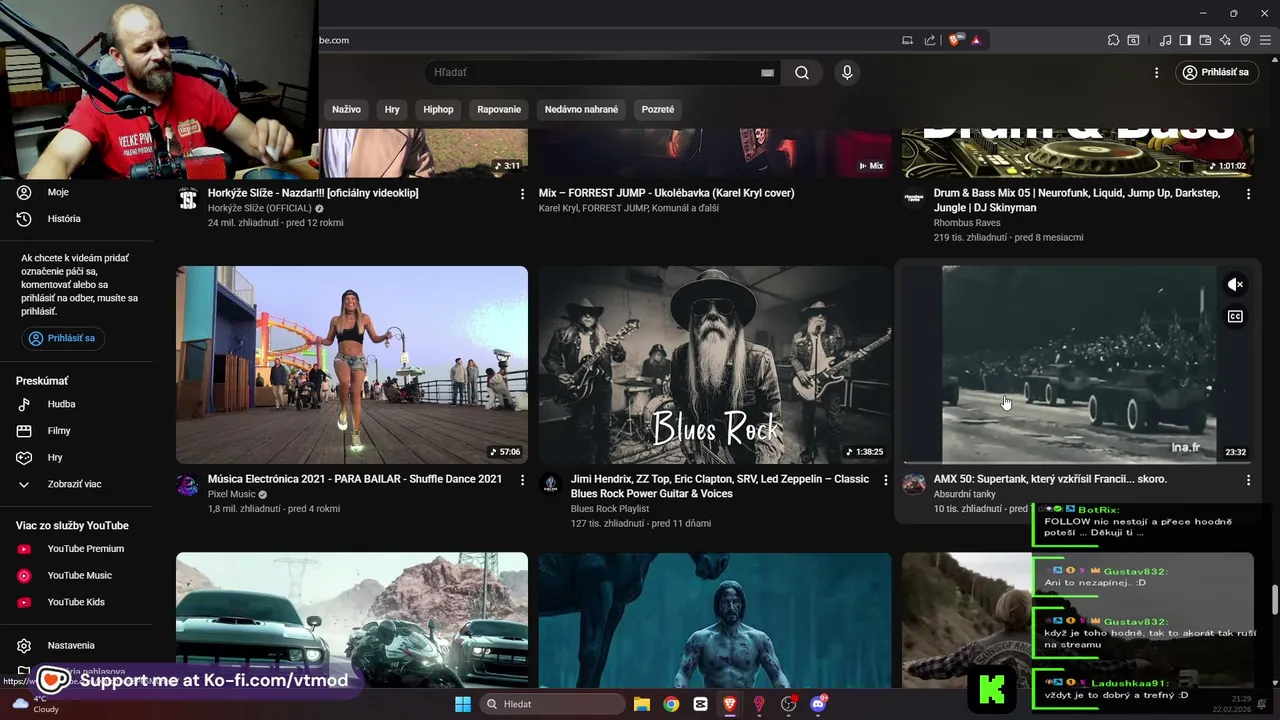The height and width of the screenshot is (720, 1280).
Task: Open Google Chrome from the taskbar
Action: click(x=671, y=704)
